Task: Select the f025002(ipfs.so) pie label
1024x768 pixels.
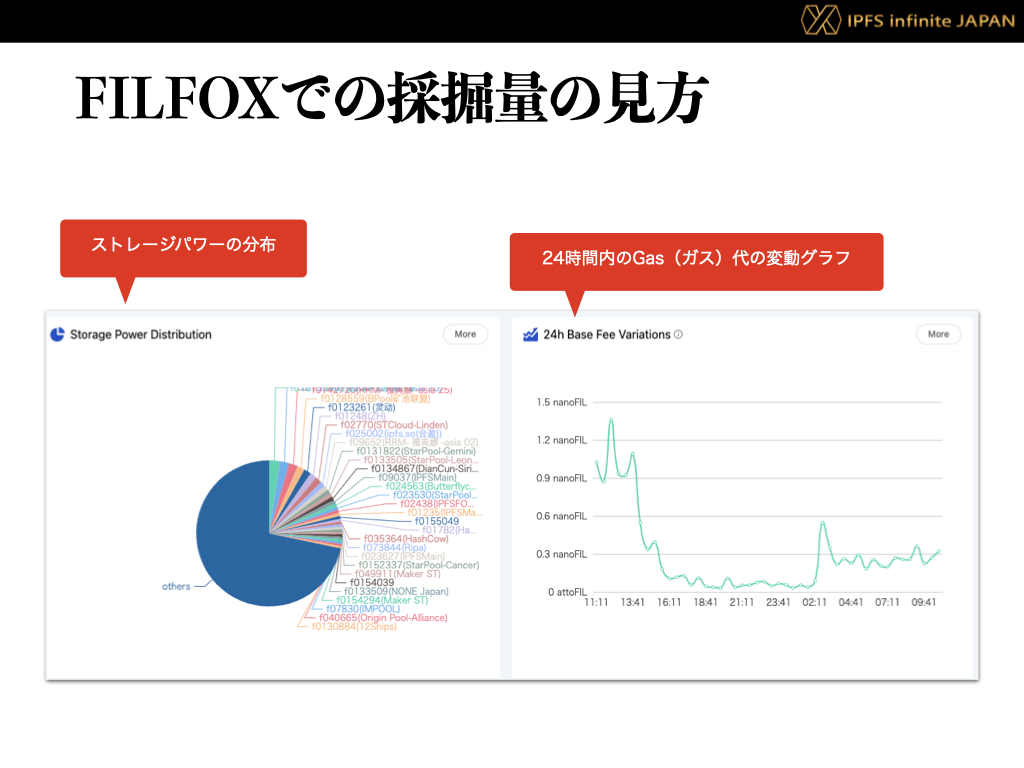Action: tap(393, 434)
